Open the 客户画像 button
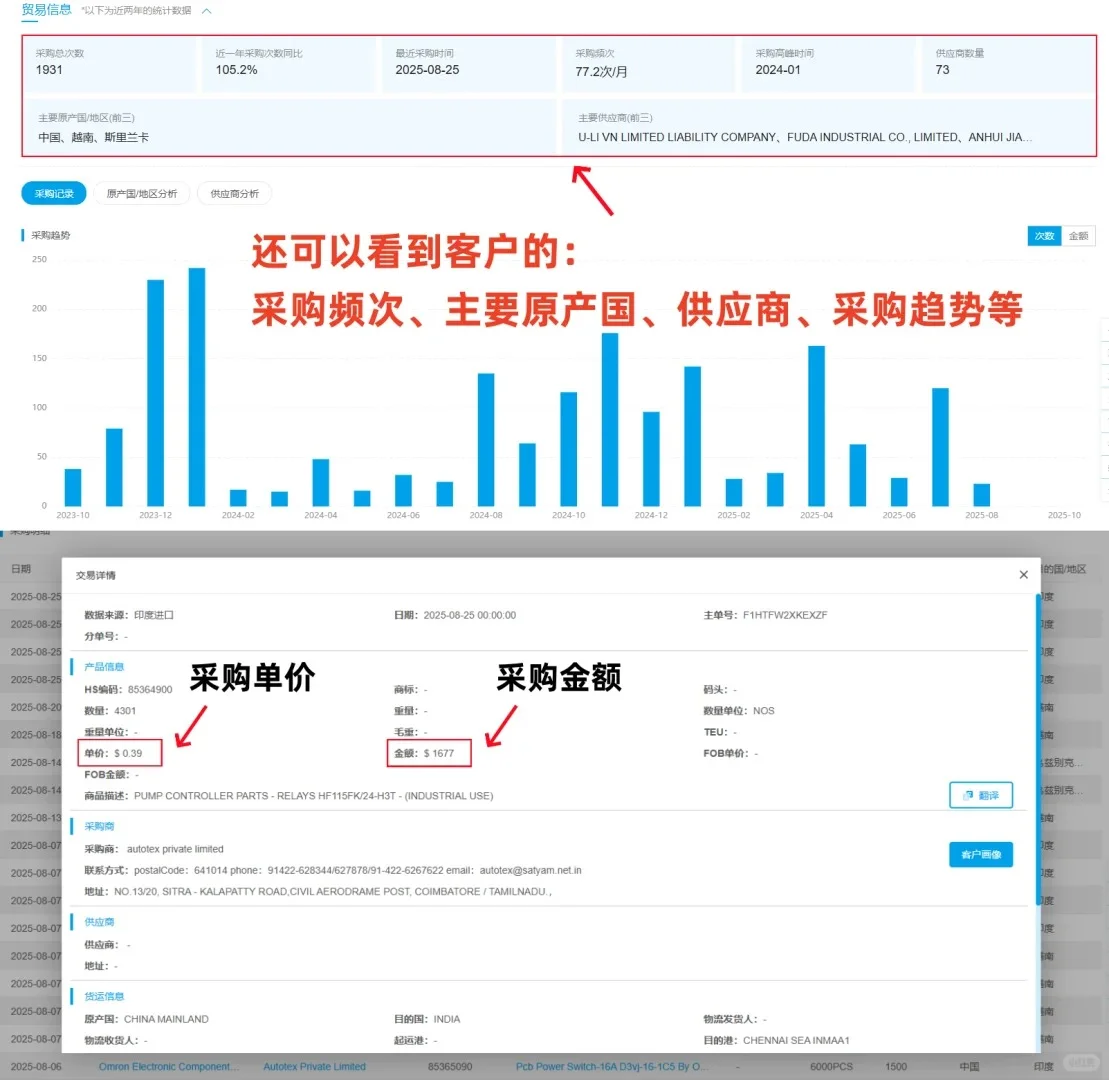 tap(981, 854)
